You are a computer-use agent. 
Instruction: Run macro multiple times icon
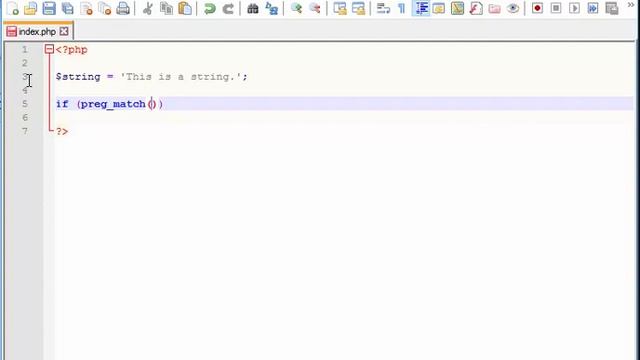coord(593,8)
